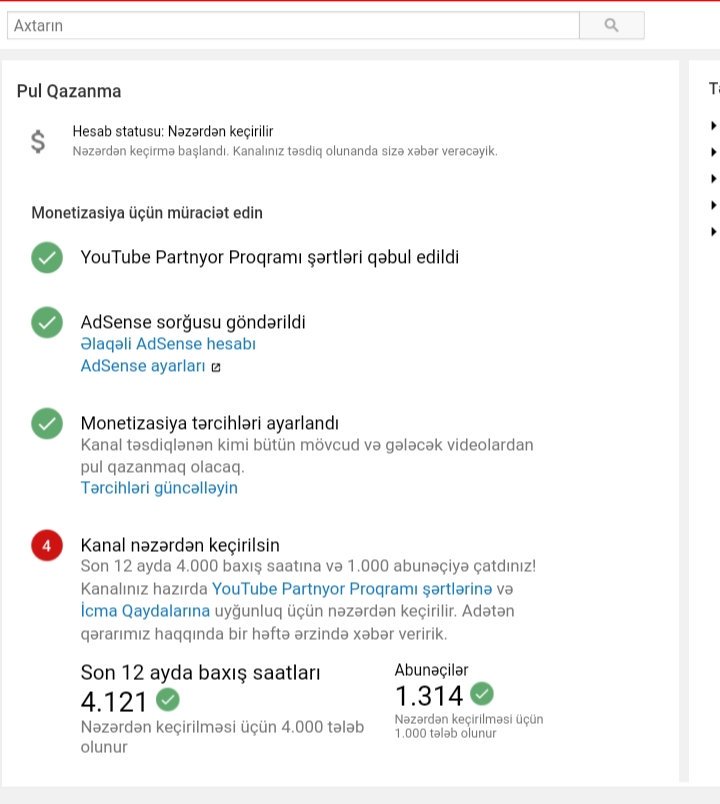Expand the fourth arrow in right sidebar
This screenshot has height=804, width=720.
[713, 205]
